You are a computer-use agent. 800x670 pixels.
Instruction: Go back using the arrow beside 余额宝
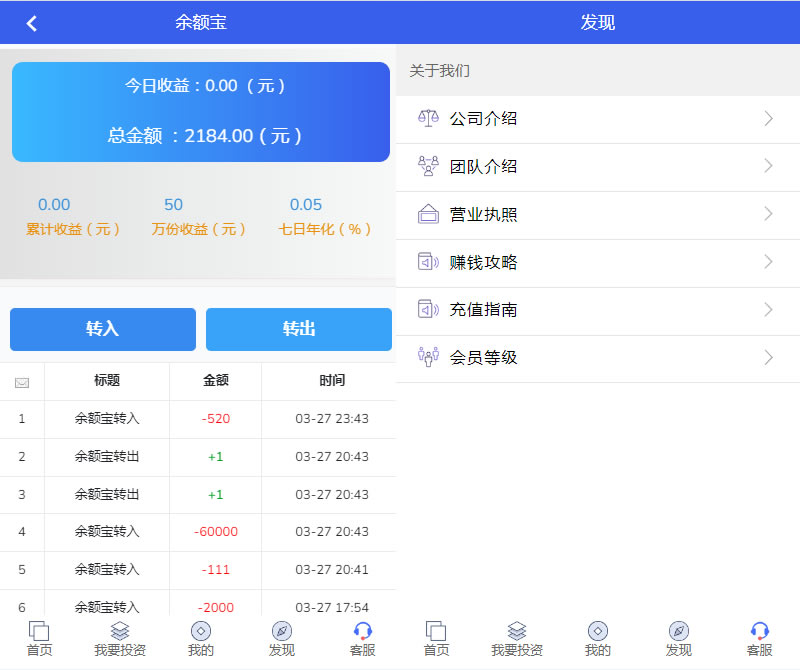pyautogui.click(x=32, y=23)
